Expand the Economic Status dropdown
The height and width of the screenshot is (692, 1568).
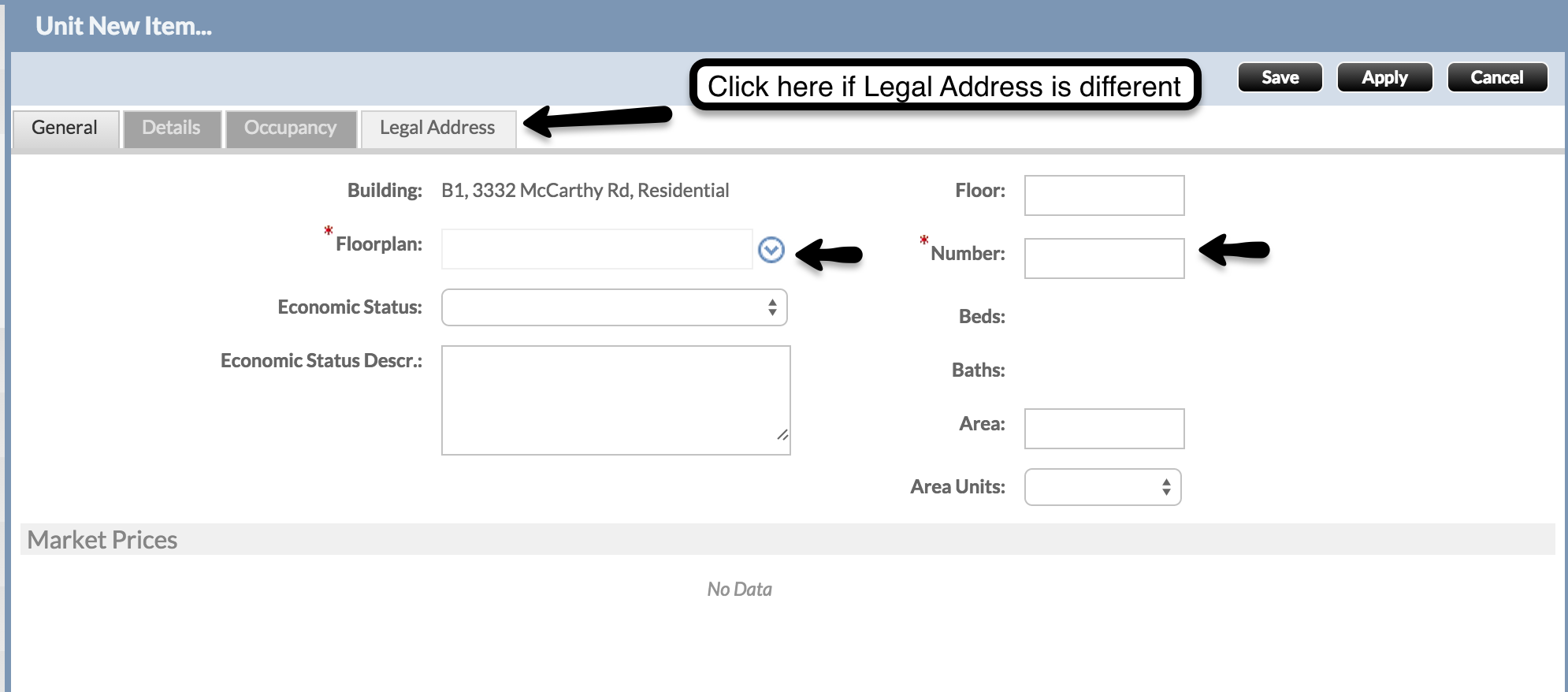point(614,307)
